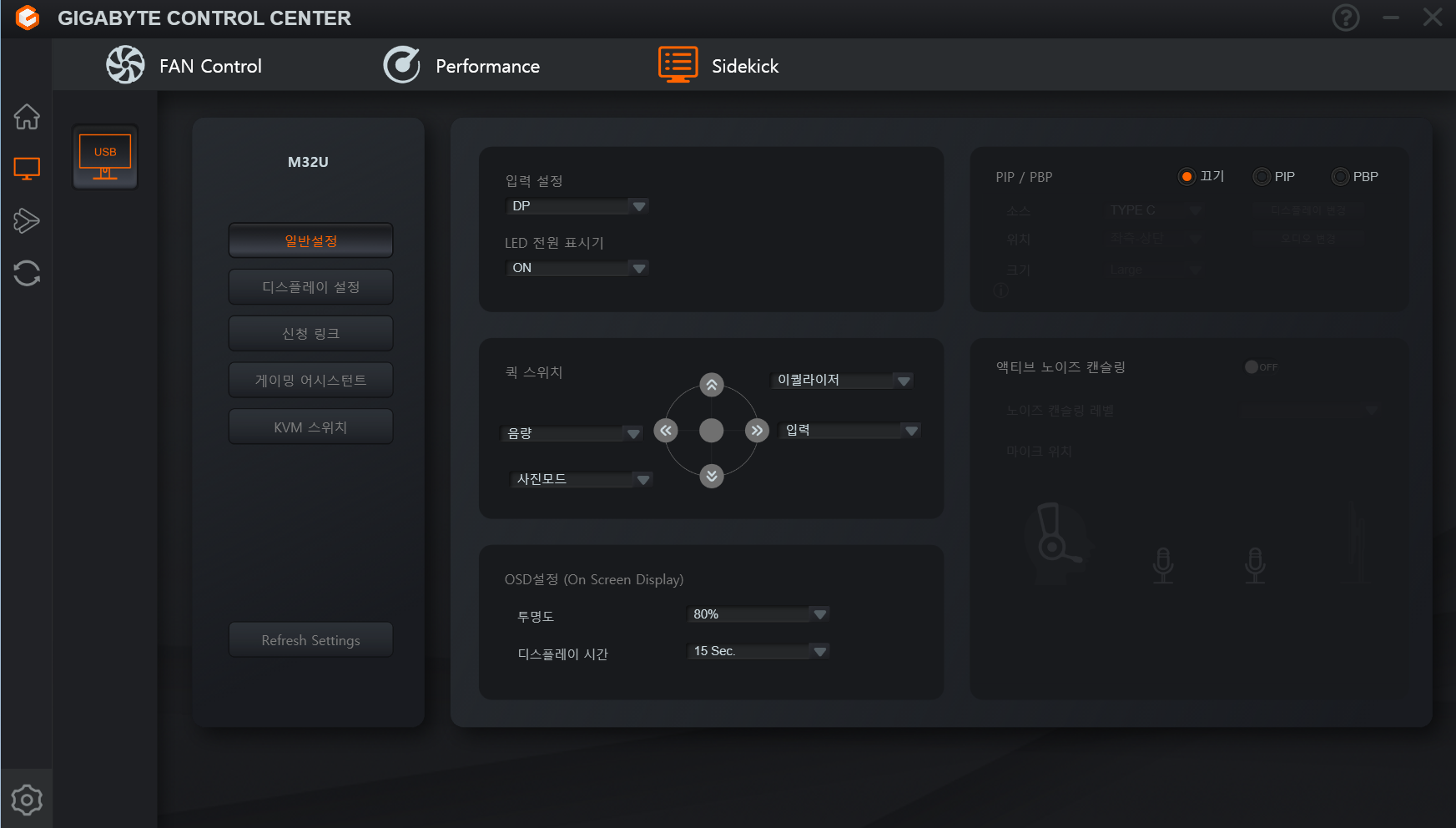Open the settings gear icon
Screen dimensions: 1456x828
click(27, 800)
